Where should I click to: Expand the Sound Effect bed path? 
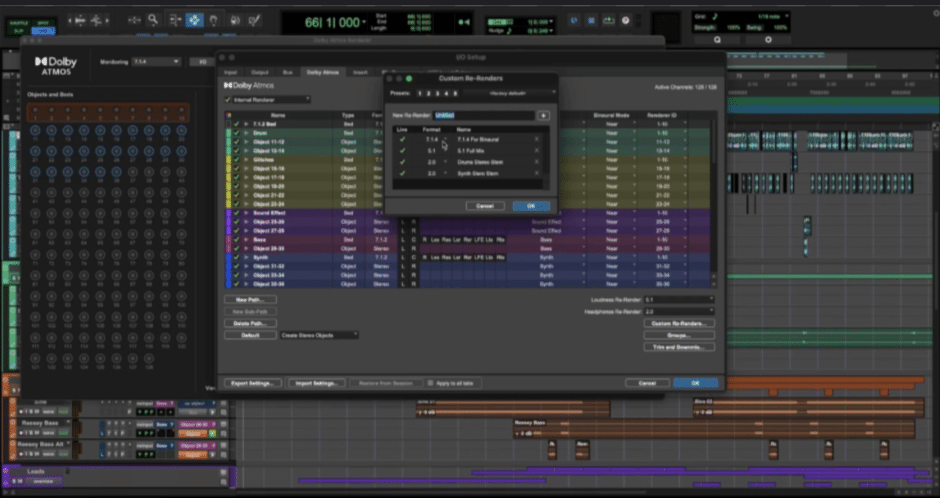tap(246, 213)
